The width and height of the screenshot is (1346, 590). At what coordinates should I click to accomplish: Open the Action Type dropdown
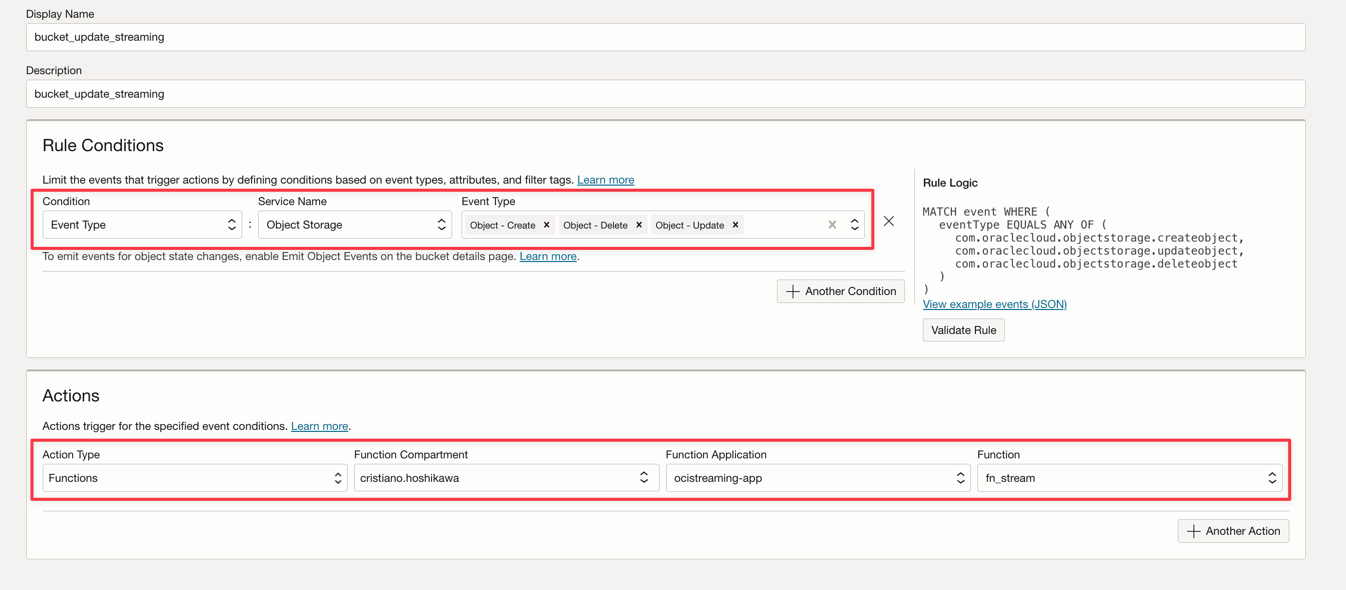195,478
